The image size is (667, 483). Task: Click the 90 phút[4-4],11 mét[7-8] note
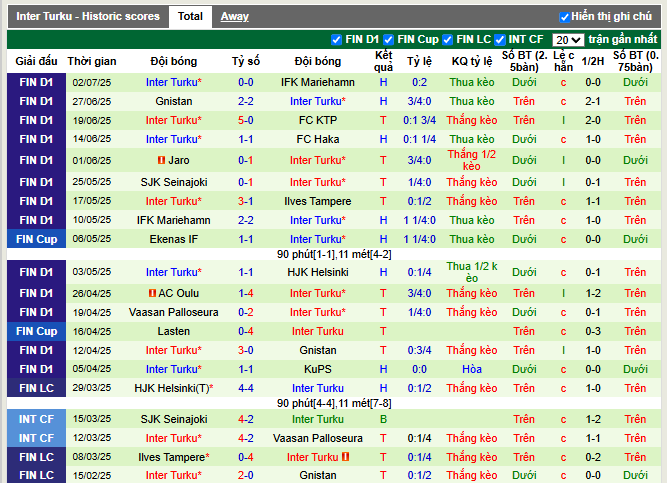point(334,403)
